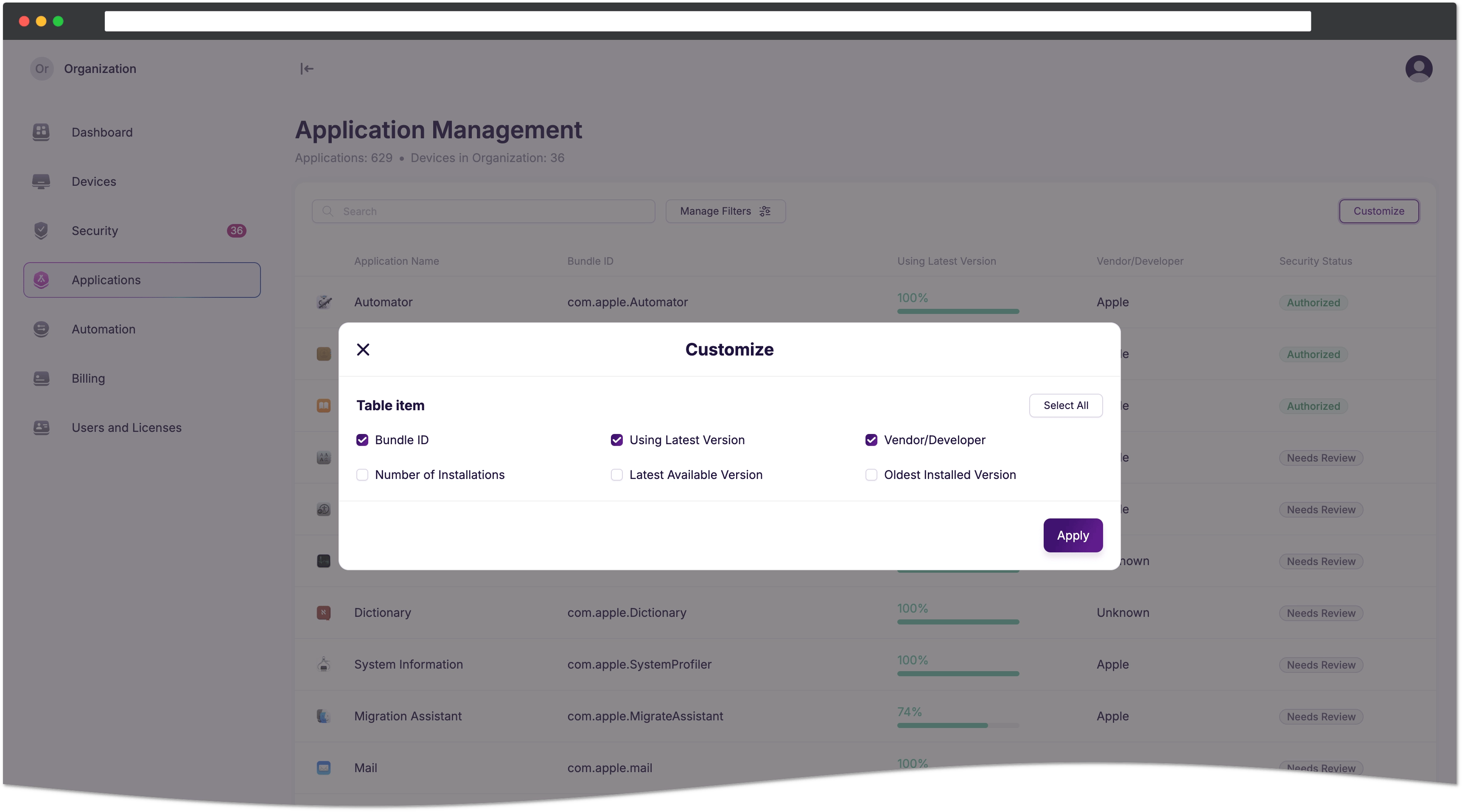Click Automator's 100% version progress bar
The width and height of the screenshot is (1462, 812).
click(958, 311)
